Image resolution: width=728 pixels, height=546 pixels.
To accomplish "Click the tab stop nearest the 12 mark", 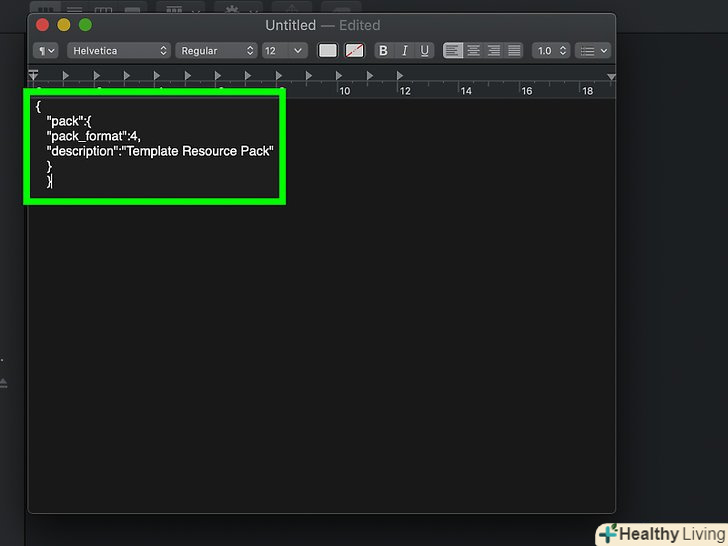I will pos(400,75).
